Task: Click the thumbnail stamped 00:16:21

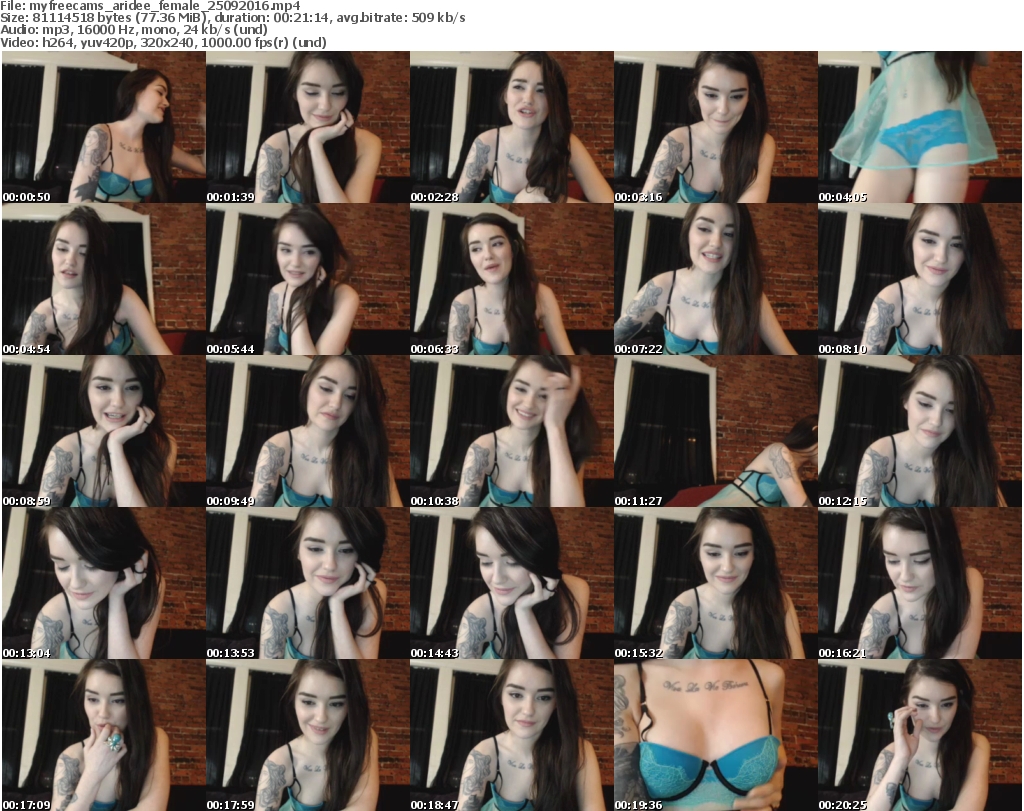Action: pos(920,583)
